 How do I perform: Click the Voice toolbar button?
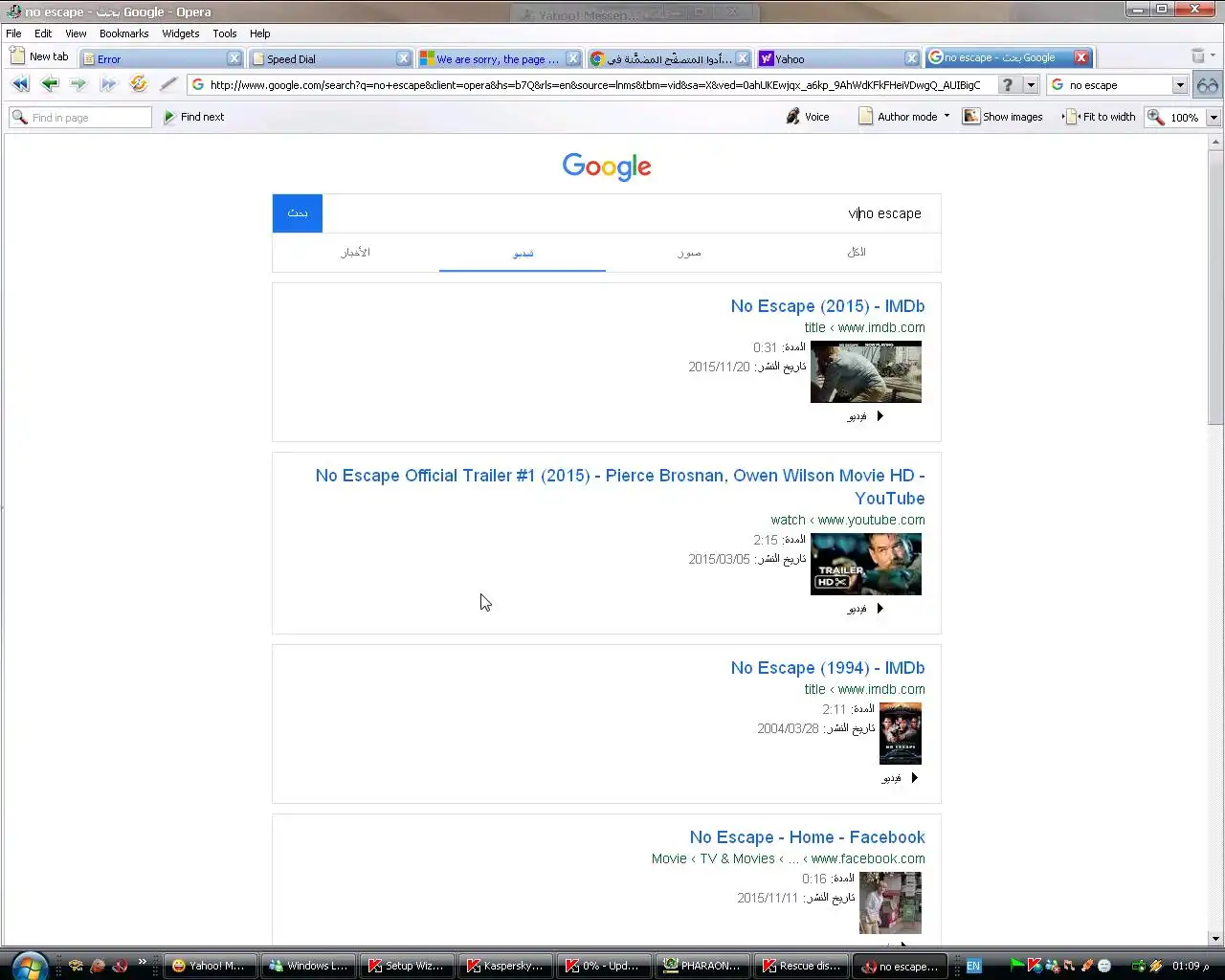[x=808, y=117]
